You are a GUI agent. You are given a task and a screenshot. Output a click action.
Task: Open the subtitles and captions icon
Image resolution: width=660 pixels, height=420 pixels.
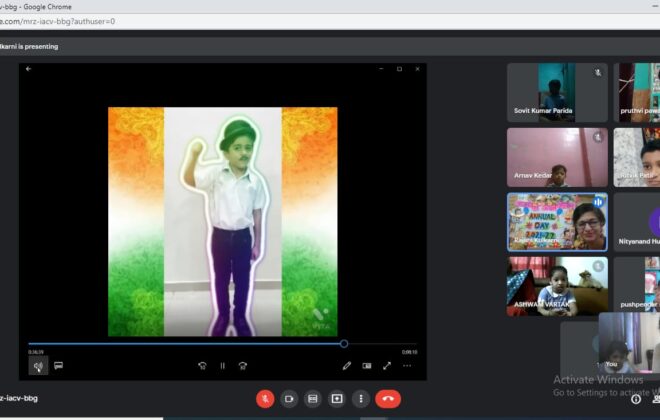59,365
